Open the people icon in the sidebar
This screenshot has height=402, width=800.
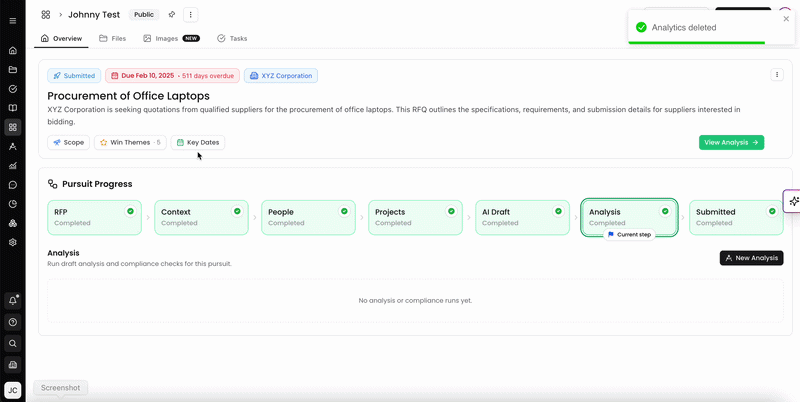click(x=13, y=146)
